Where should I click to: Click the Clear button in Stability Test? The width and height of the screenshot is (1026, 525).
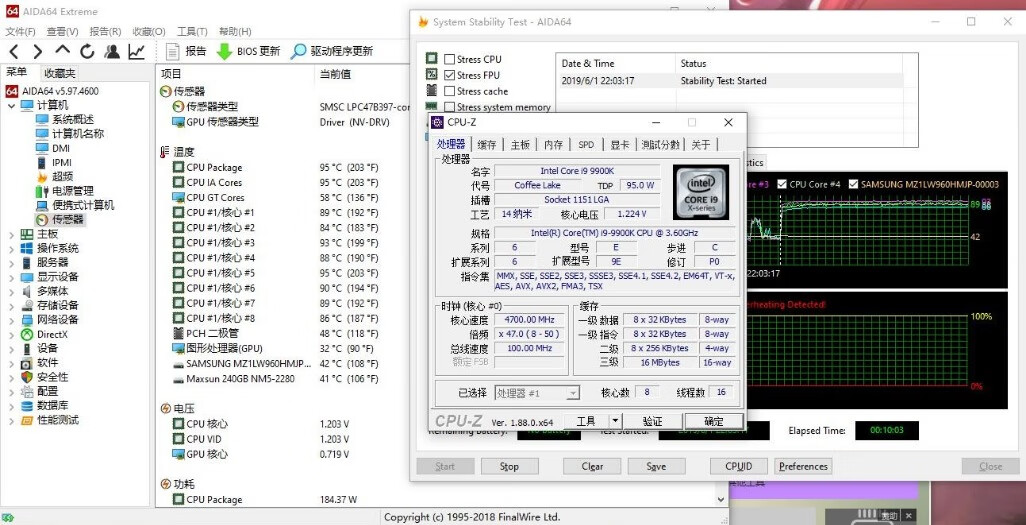[592, 467]
